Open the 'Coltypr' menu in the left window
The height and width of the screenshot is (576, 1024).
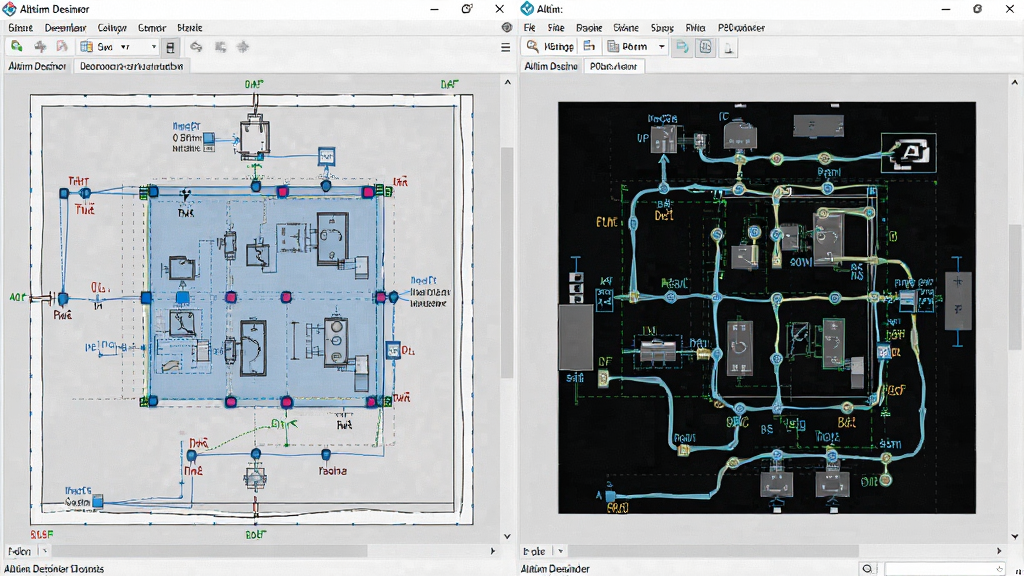point(112,28)
